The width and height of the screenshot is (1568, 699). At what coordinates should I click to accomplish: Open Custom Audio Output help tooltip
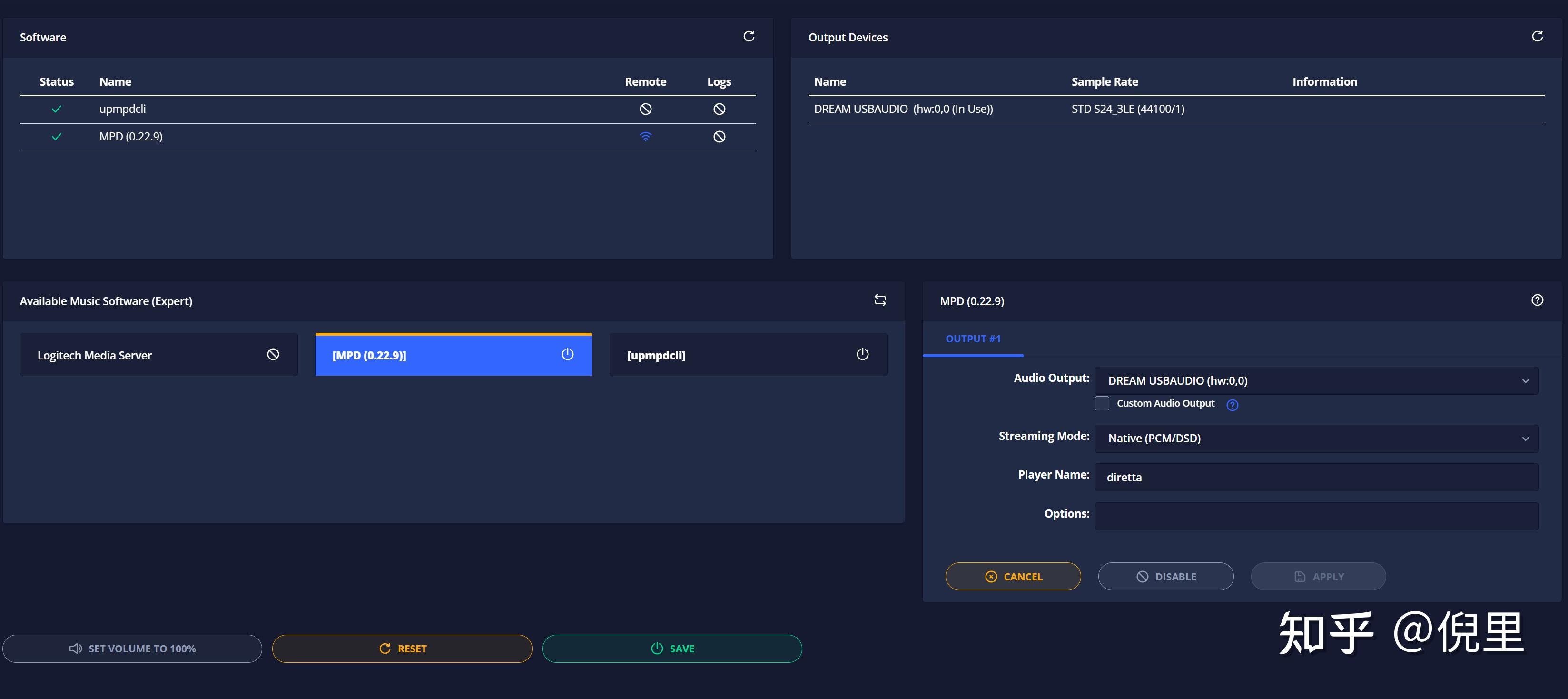tap(1232, 405)
